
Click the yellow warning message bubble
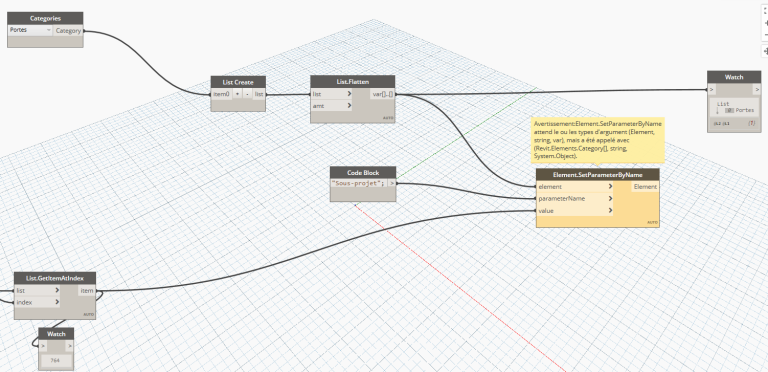[598, 140]
